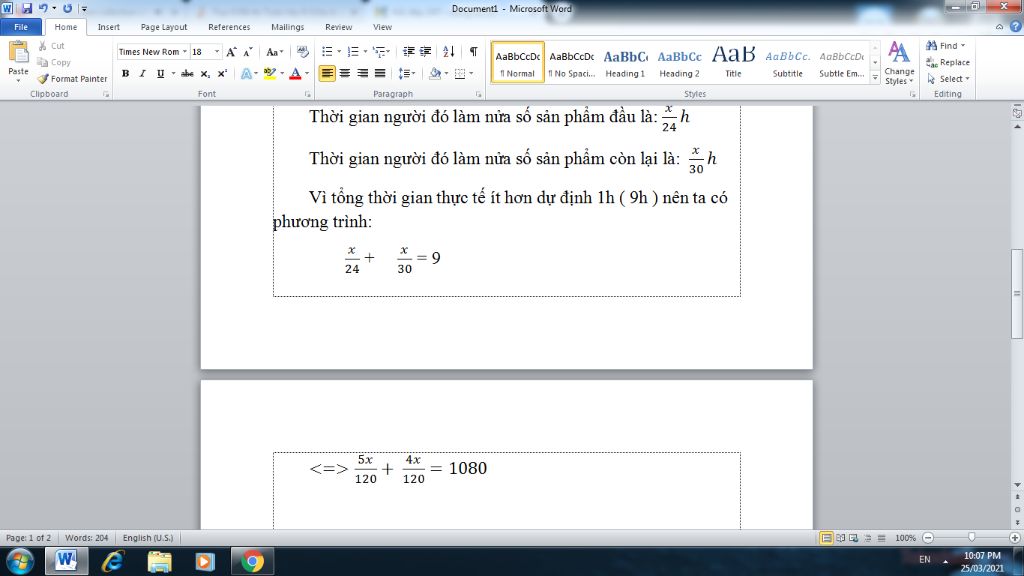Click Replace in Editing group
Image resolution: width=1024 pixels, height=576 pixels.
948,62
